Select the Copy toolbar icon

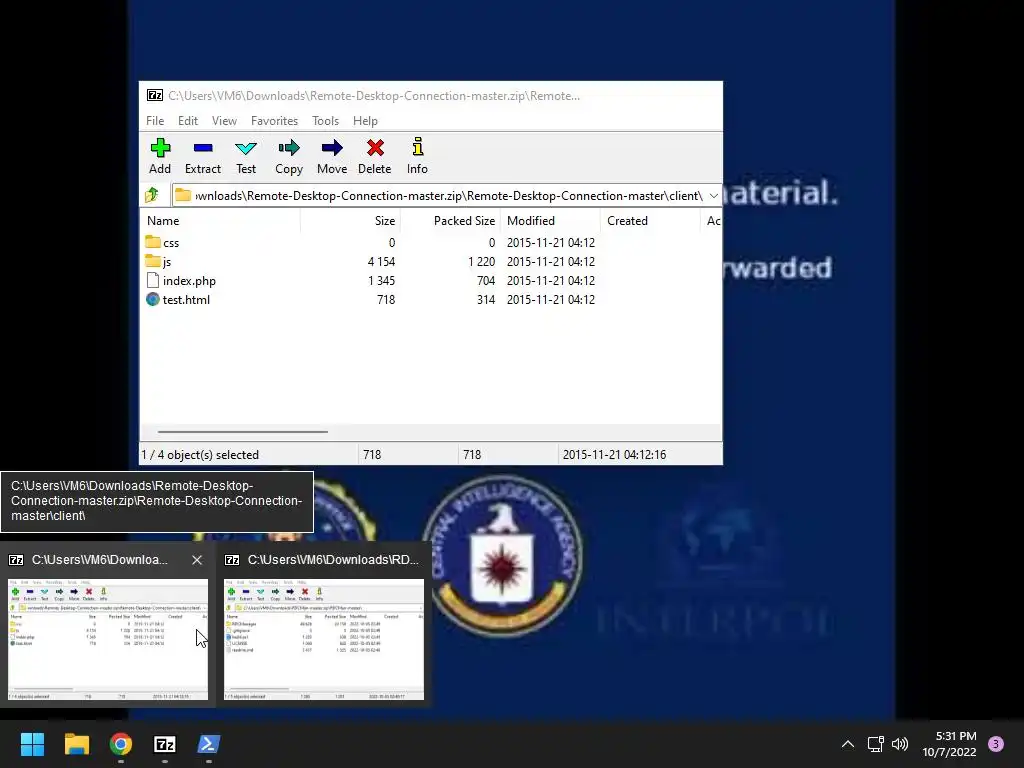(289, 148)
